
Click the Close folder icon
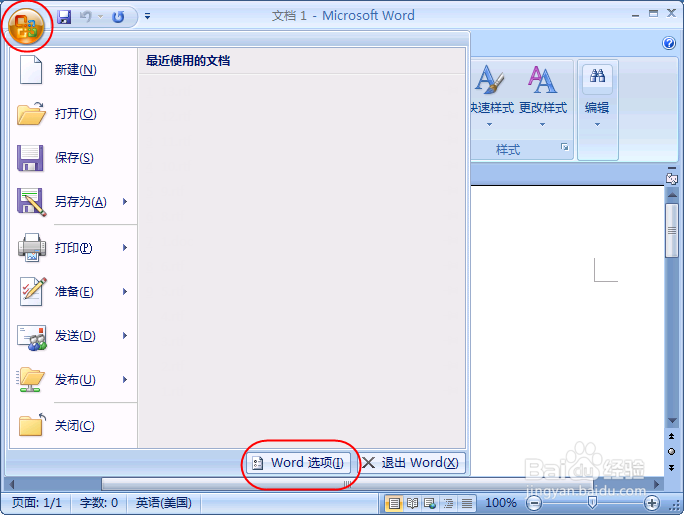[x=32, y=425]
